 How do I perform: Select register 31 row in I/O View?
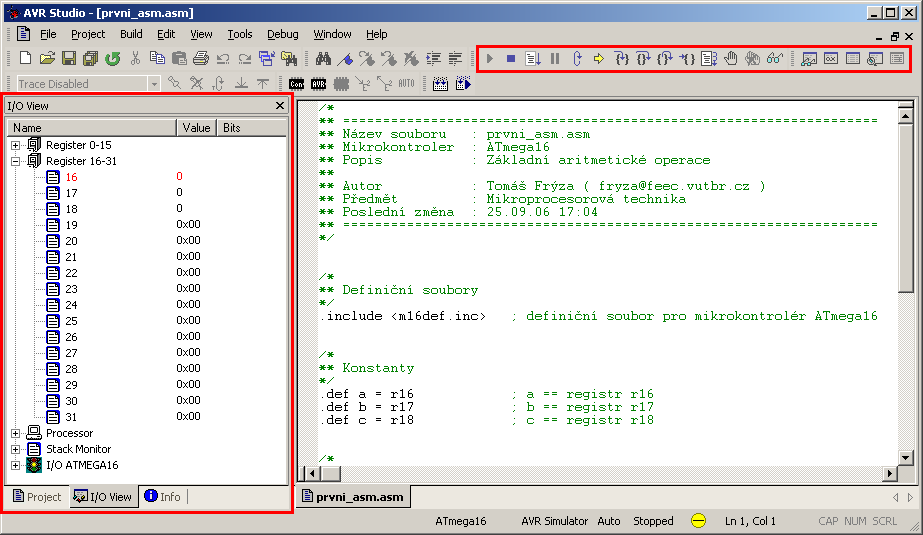click(147, 417)
